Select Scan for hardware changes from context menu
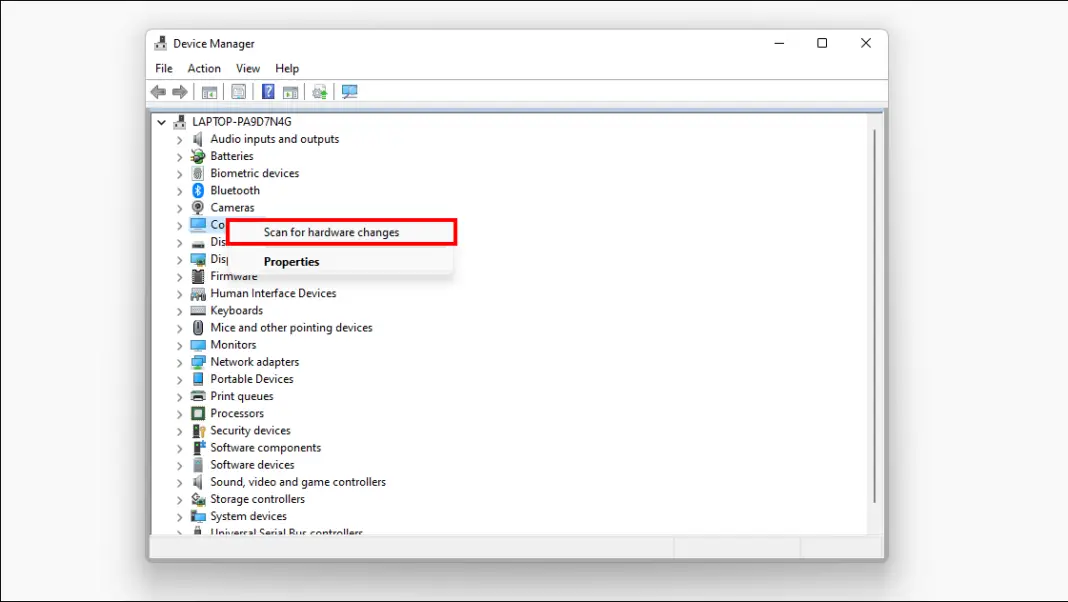This screenshot has width=1068, height=602. 331,232
